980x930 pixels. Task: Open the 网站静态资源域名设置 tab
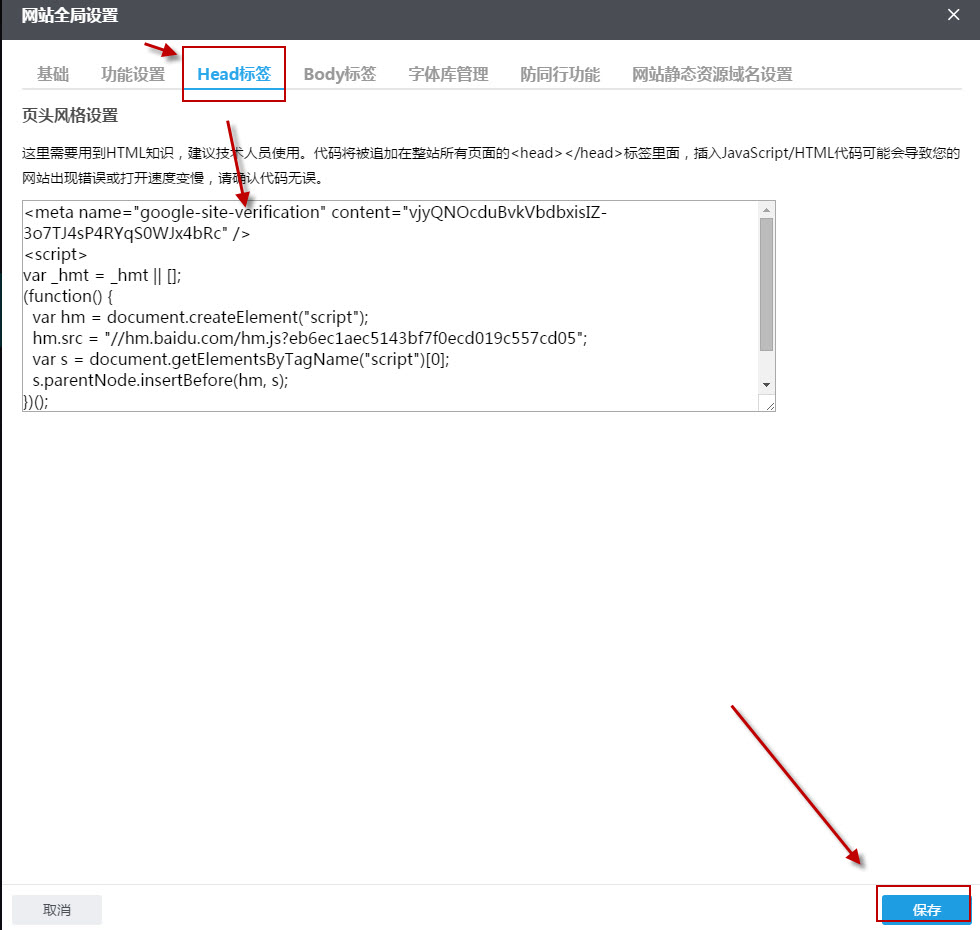pyautogui.click(x=712, y=74)
